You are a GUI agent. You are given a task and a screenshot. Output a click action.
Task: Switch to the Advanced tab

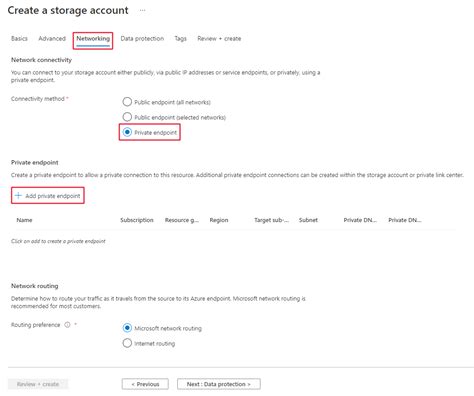(x=52, y=39)
